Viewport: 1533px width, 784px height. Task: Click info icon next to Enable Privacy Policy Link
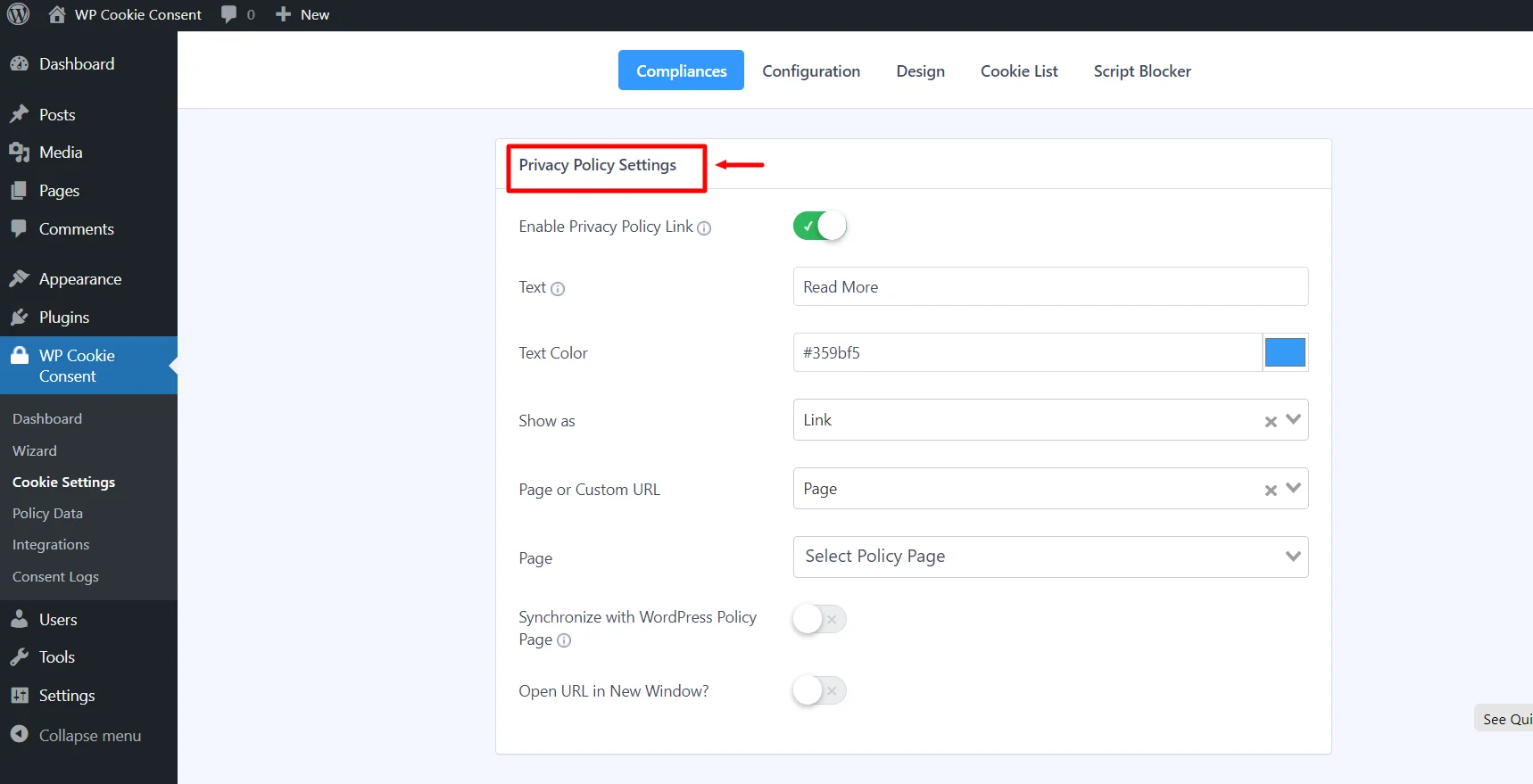point(704,228)
